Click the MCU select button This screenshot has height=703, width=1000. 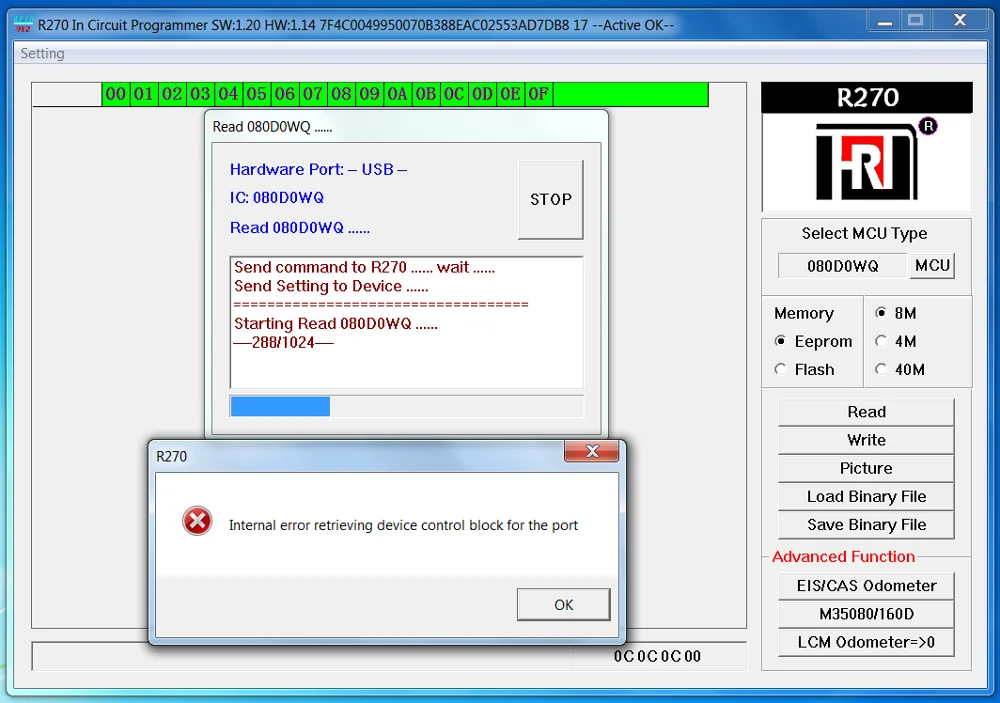[x=932, y=265]
